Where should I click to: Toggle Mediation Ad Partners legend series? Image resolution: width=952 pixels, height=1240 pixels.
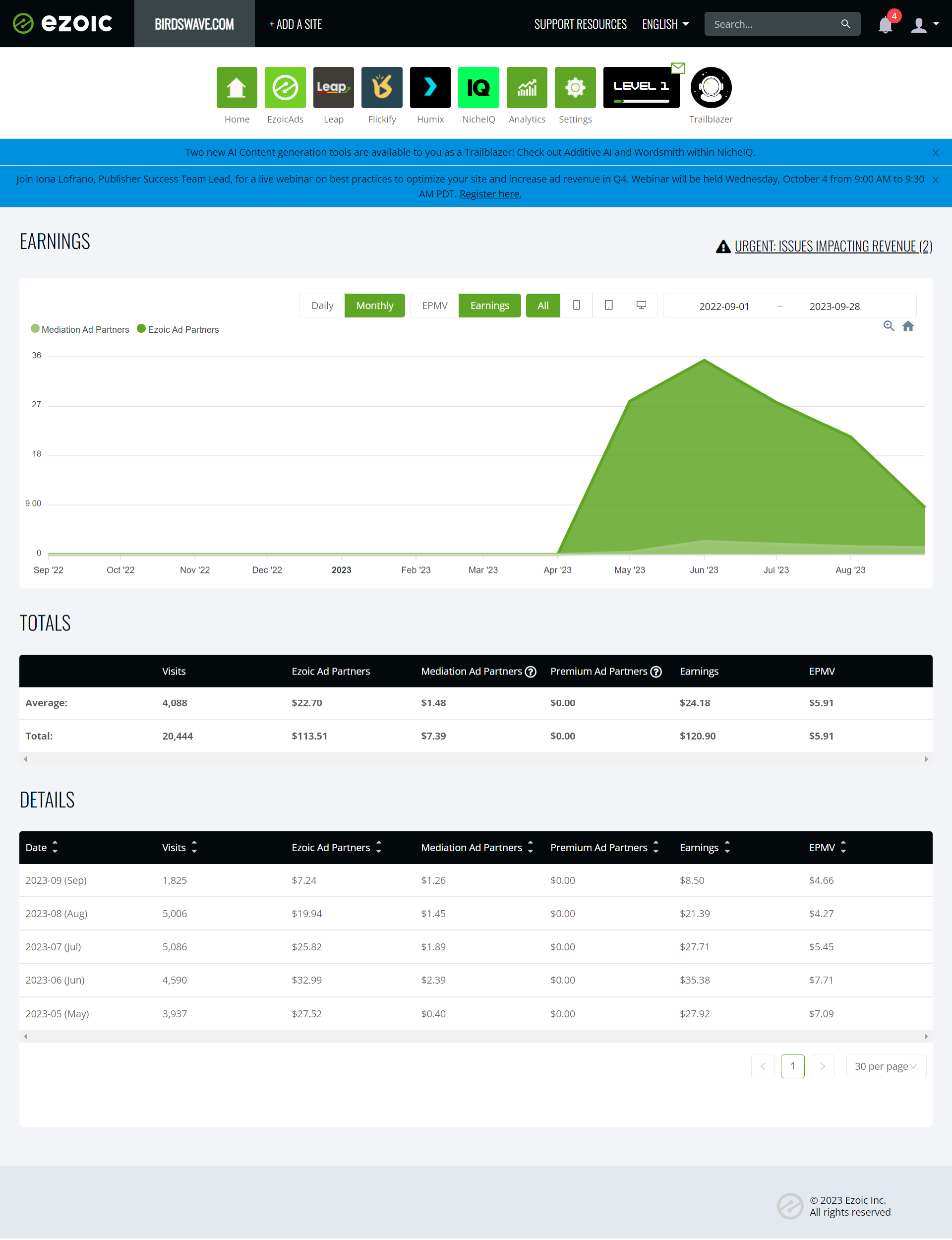click(x=80, y=329)
